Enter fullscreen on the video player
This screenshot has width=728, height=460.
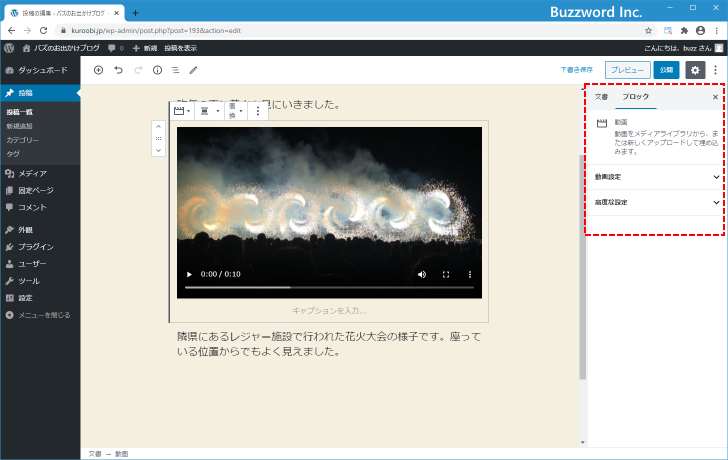[446, 274]
